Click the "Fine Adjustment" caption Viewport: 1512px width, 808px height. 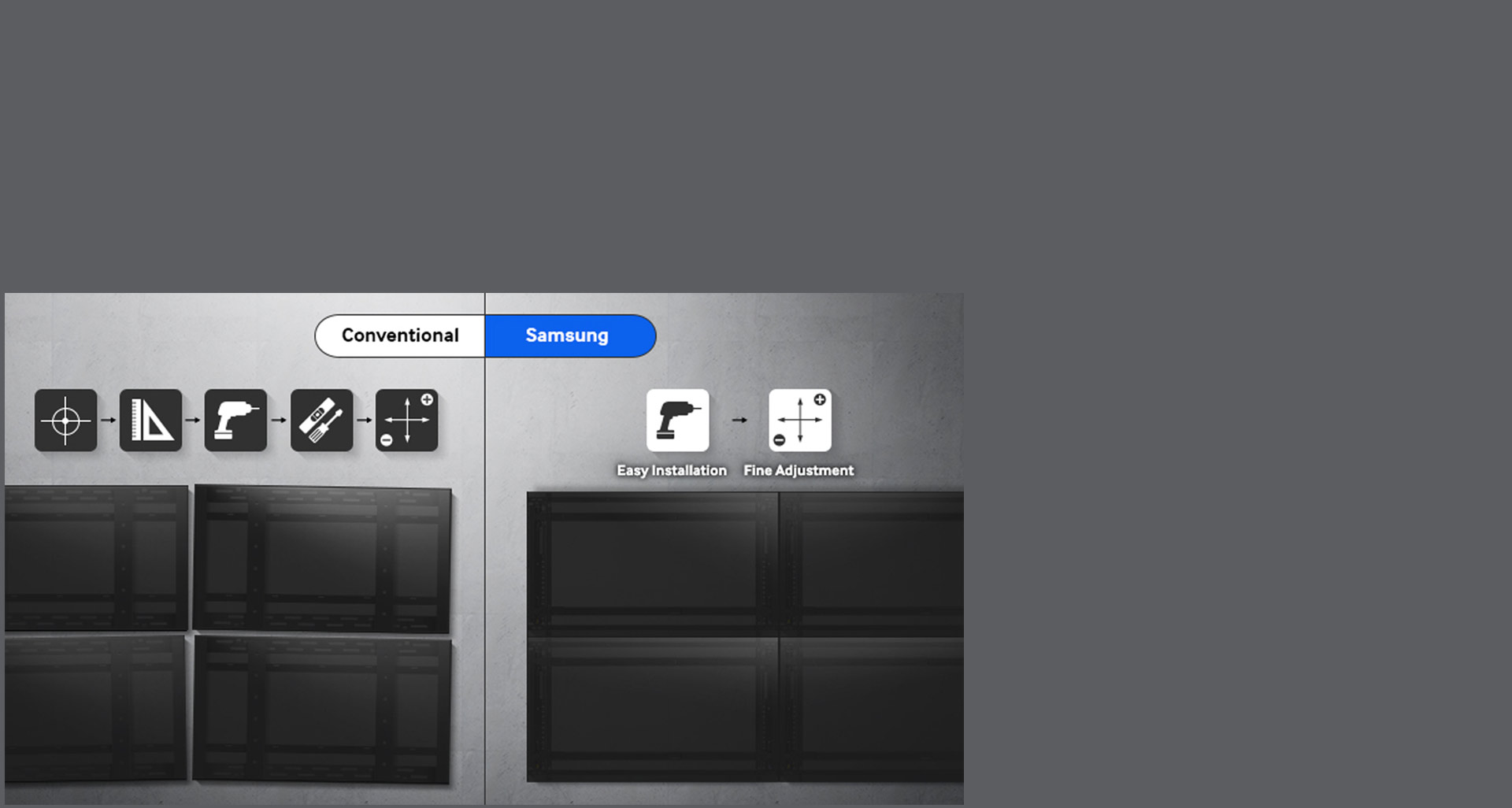(x=799, y=470)
